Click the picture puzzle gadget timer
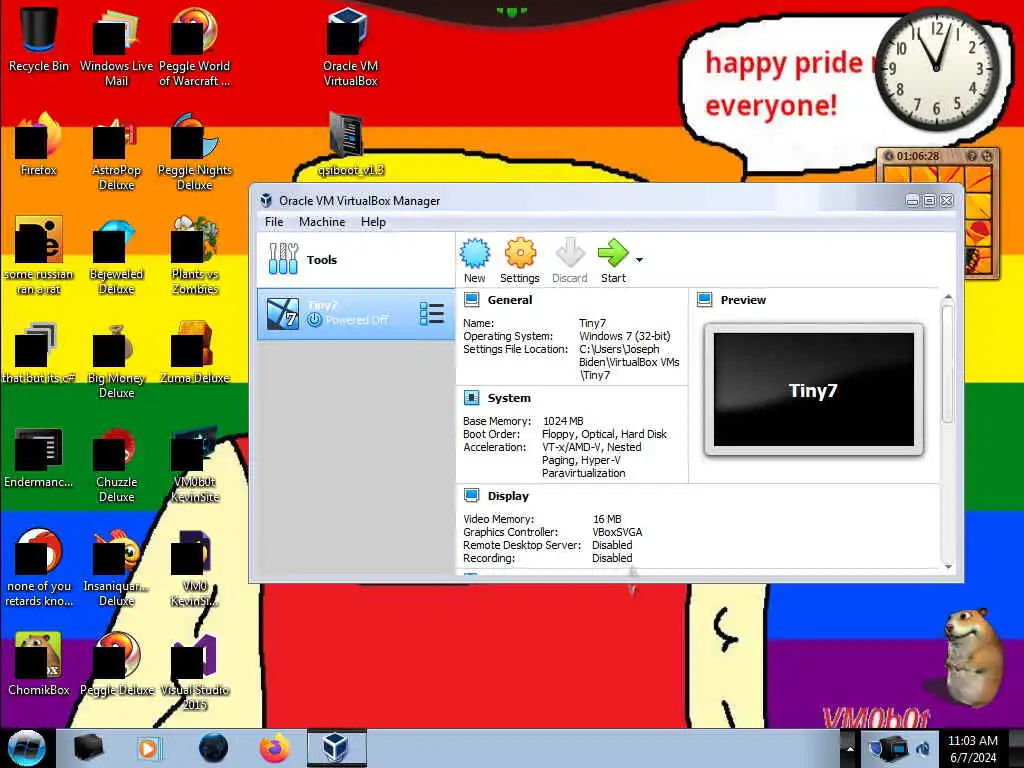 coord(917,156)
